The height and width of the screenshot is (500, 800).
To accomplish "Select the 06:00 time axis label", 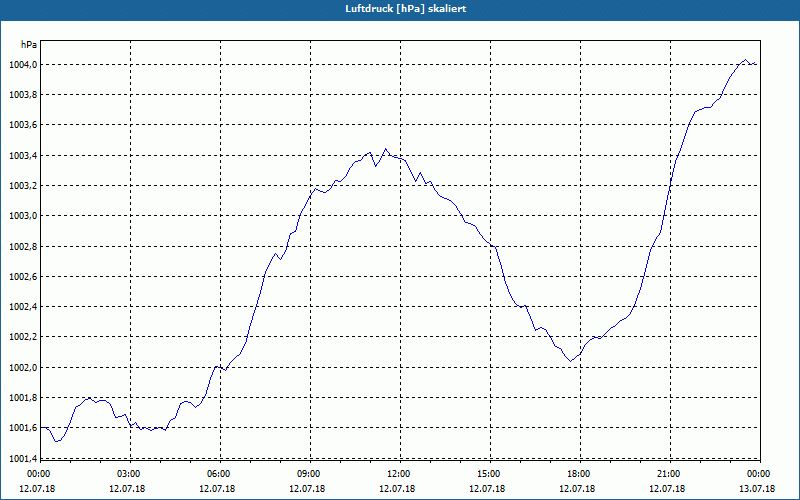I will pyautogui.click(x=220, y=474).
